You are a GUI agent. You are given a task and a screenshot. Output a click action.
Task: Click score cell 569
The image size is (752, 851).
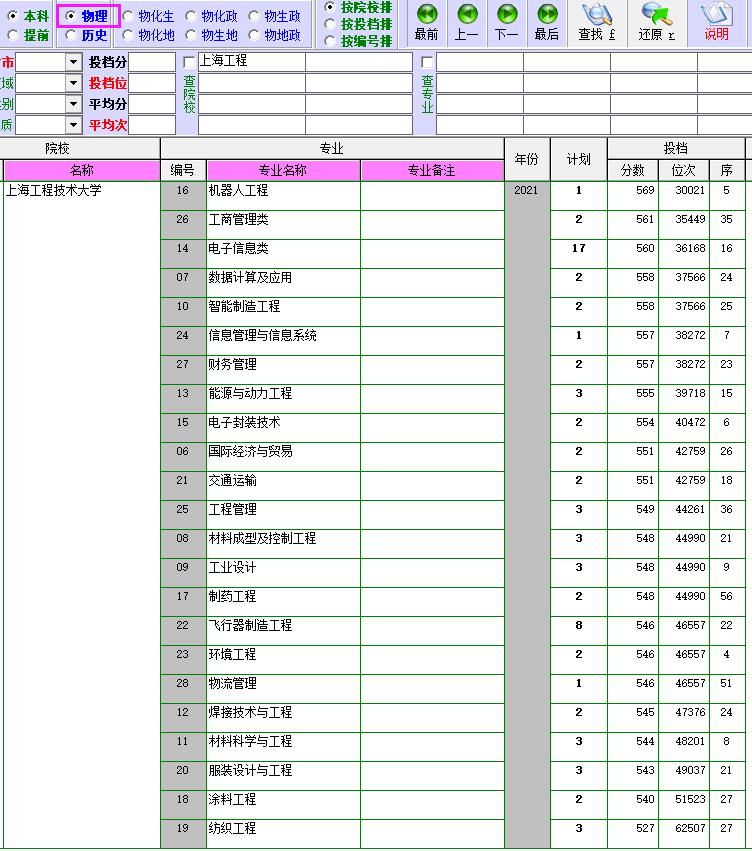pyautogui.click(x=633, y=196)
